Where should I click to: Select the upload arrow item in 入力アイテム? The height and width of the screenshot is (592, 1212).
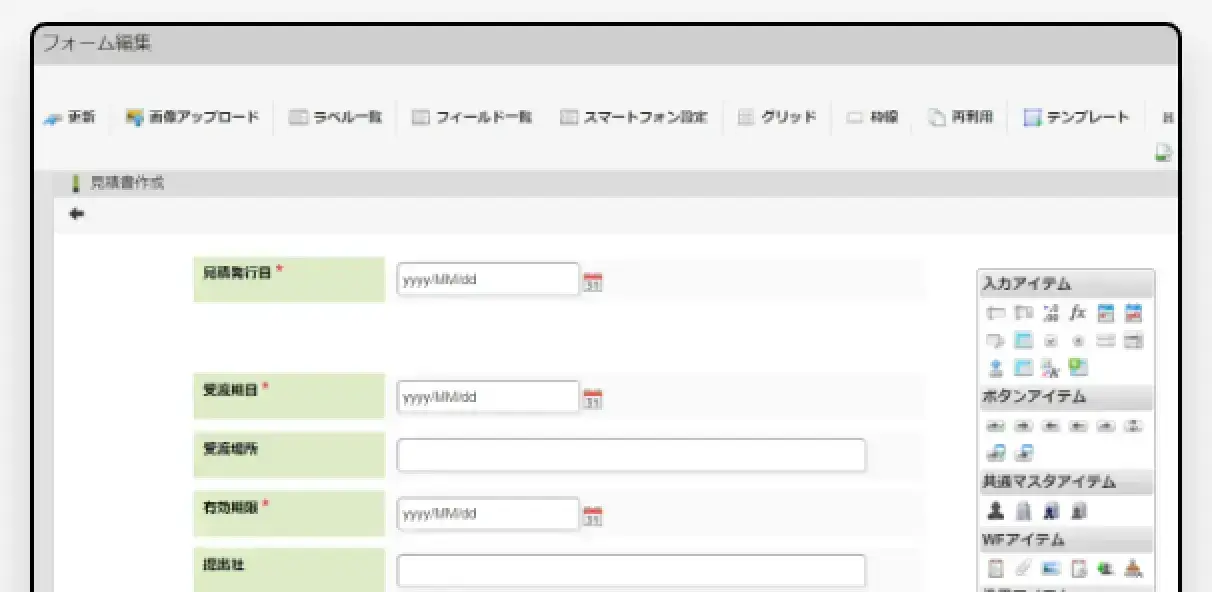995,368
